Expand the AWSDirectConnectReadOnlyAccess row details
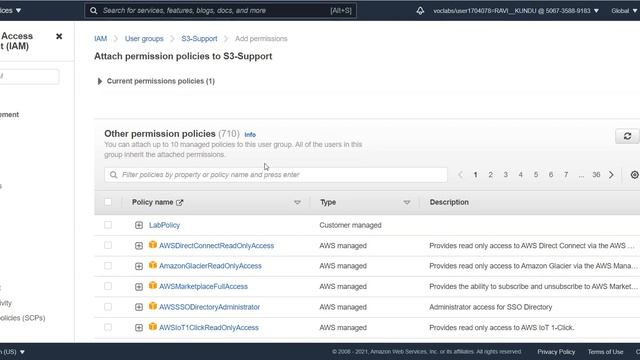Screen dimensions: 640x360 point(139,246)
